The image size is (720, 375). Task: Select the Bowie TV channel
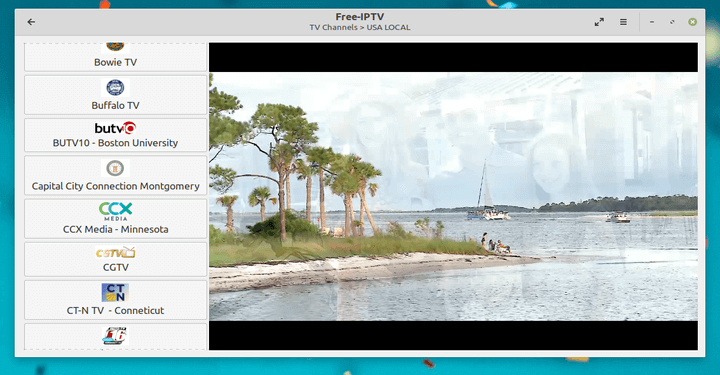point(115,57)
